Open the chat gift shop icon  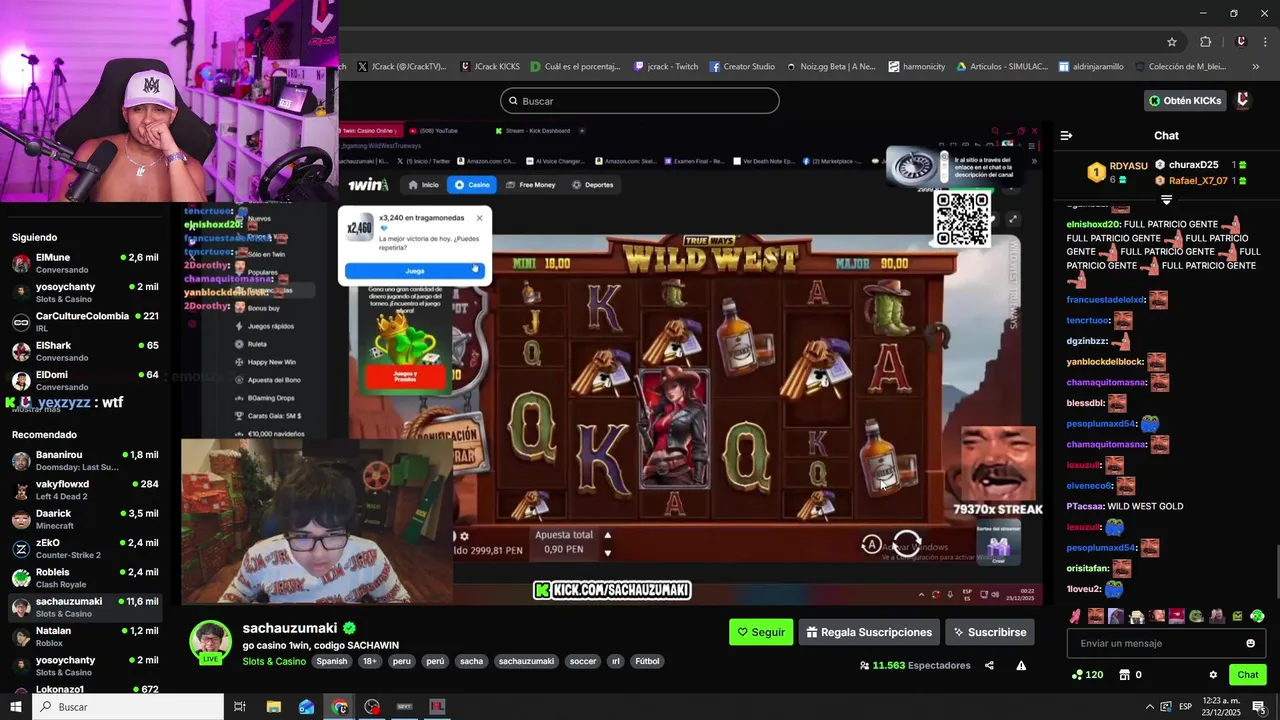[x=1124, y=675]
